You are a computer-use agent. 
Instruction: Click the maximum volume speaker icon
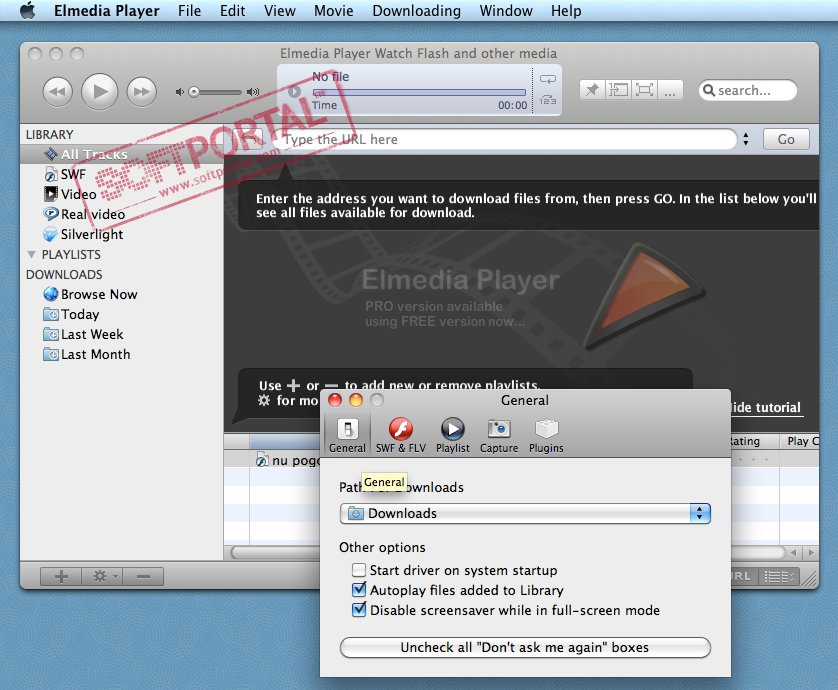(x=253, y=92)
